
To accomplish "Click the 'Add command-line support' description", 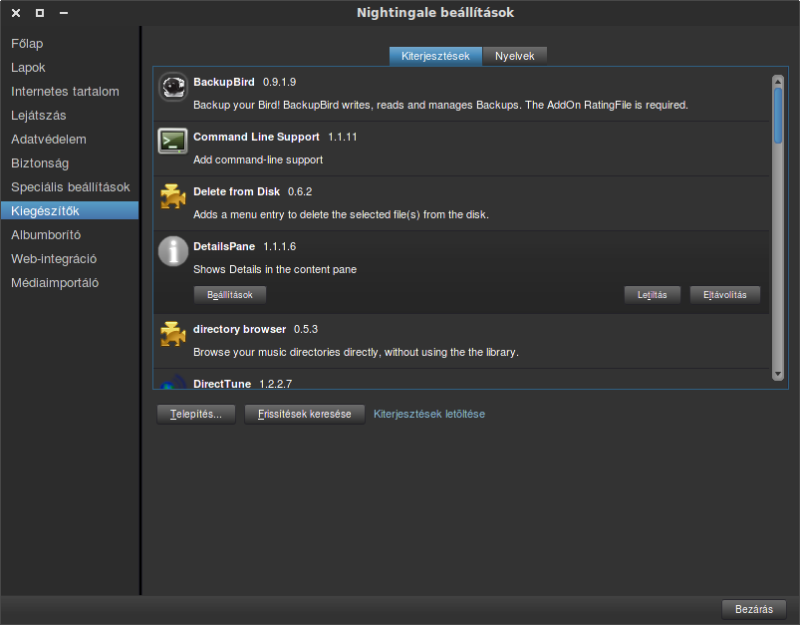I will pos(258,160).
